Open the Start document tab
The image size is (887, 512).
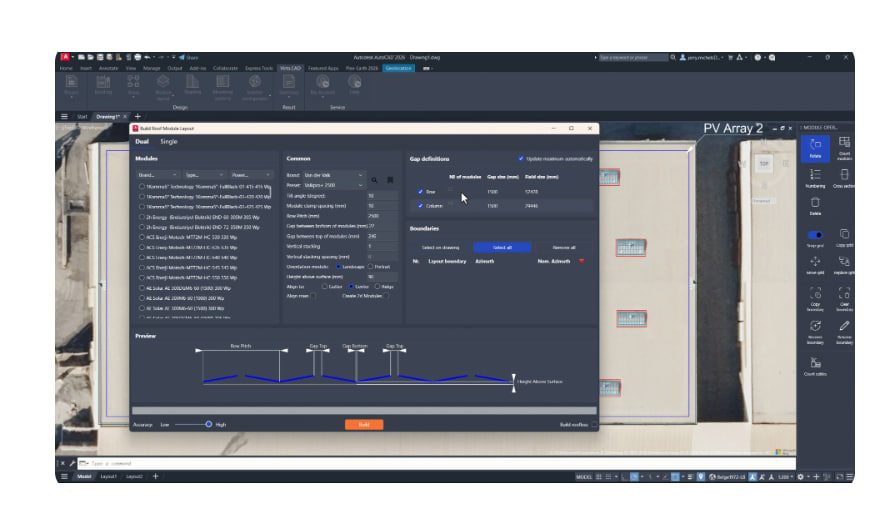coord(83,117)
